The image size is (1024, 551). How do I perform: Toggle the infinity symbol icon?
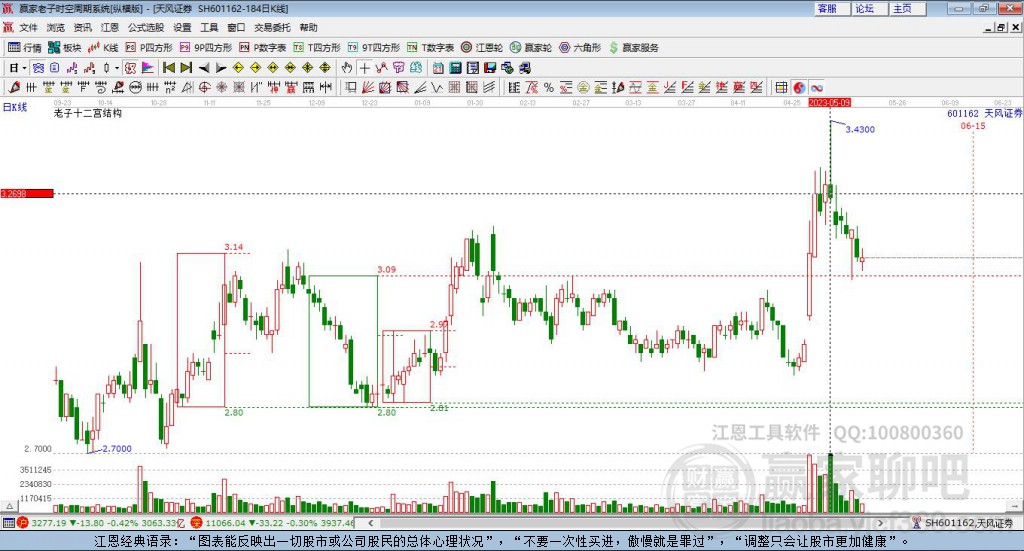[816, 87]
